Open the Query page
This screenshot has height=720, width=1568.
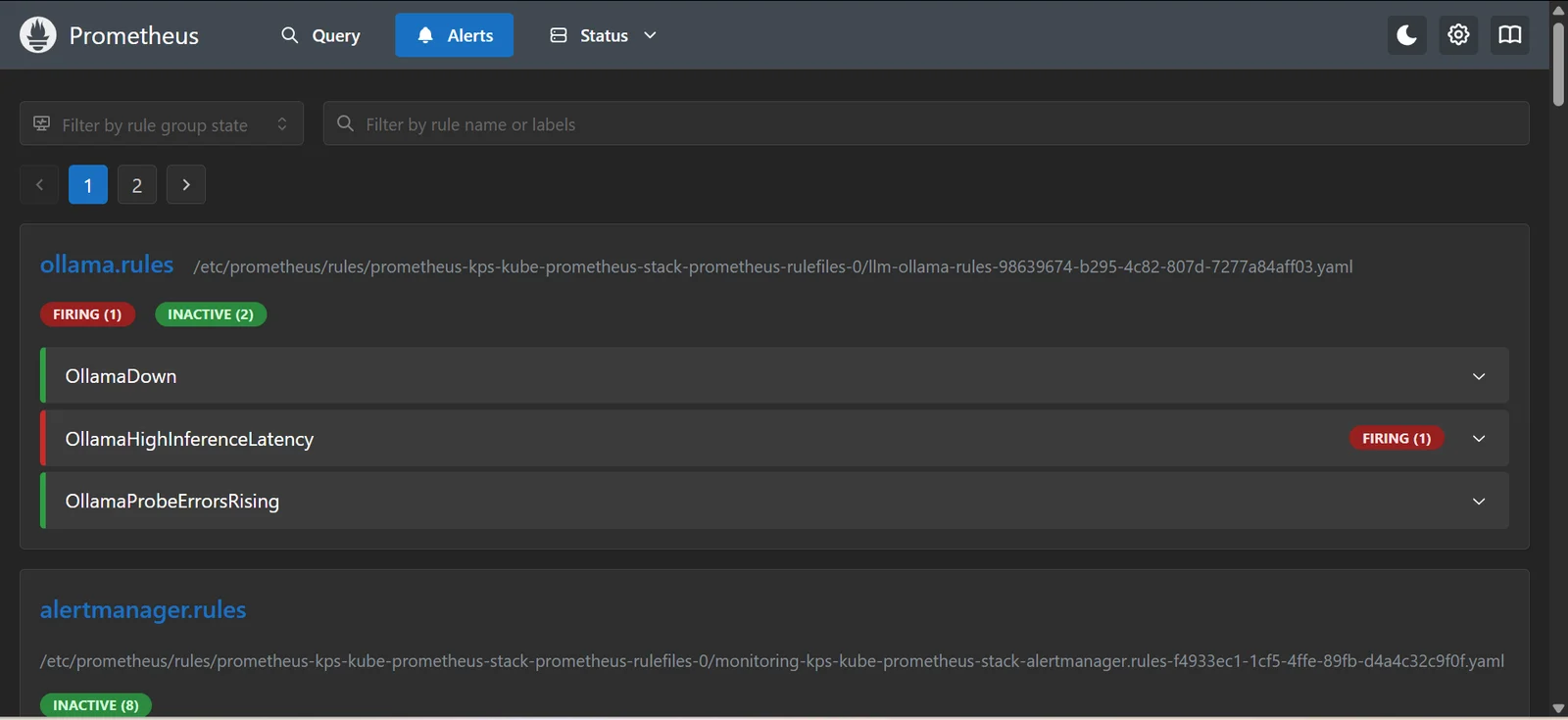pos(320,35)
